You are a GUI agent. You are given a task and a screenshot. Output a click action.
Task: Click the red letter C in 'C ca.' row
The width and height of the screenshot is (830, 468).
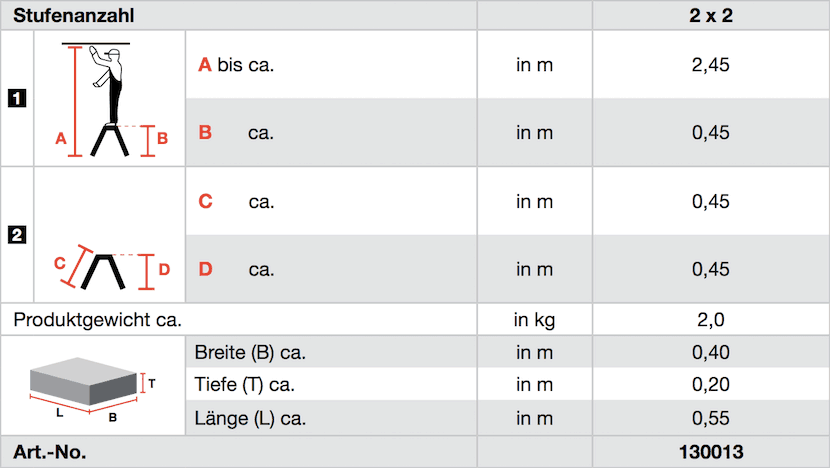tap(205, 201)
